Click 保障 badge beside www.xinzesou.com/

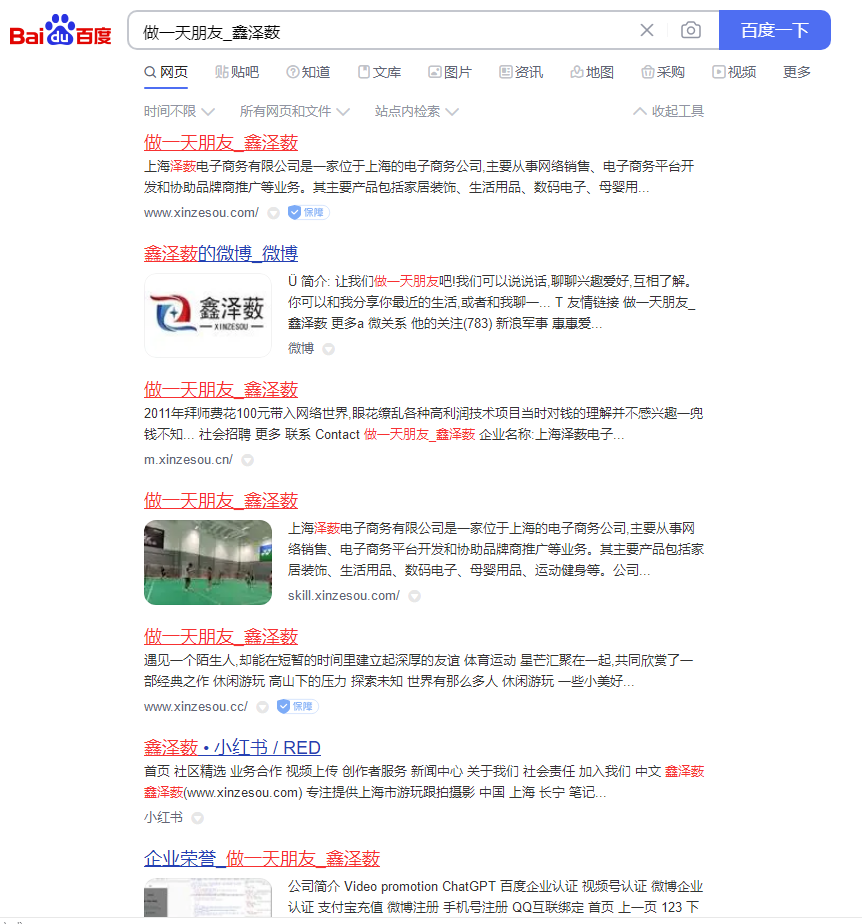pos(308,213)
